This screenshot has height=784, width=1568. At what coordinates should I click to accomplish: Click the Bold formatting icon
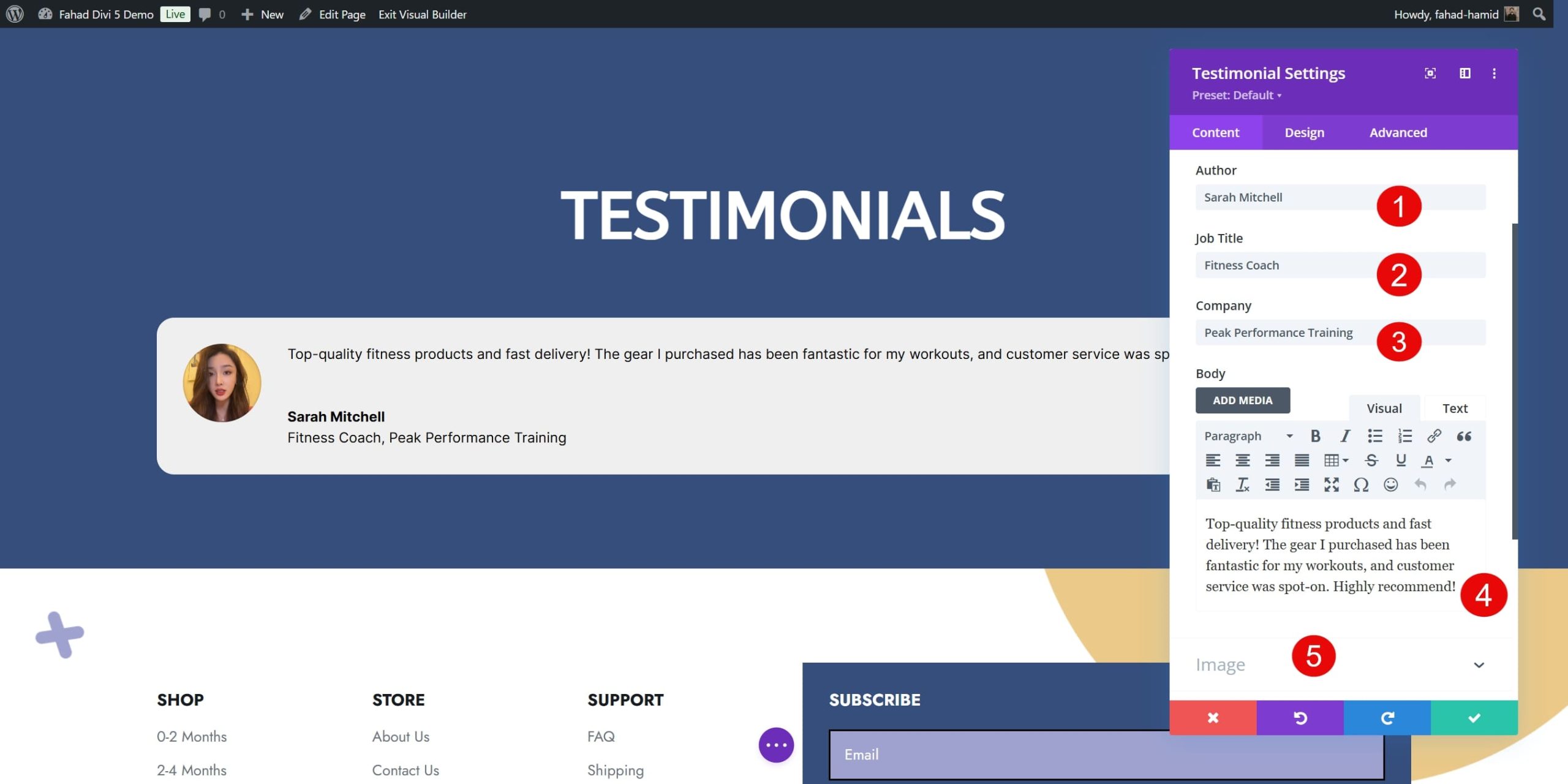pyautogui.click(x=1315, y=436)
